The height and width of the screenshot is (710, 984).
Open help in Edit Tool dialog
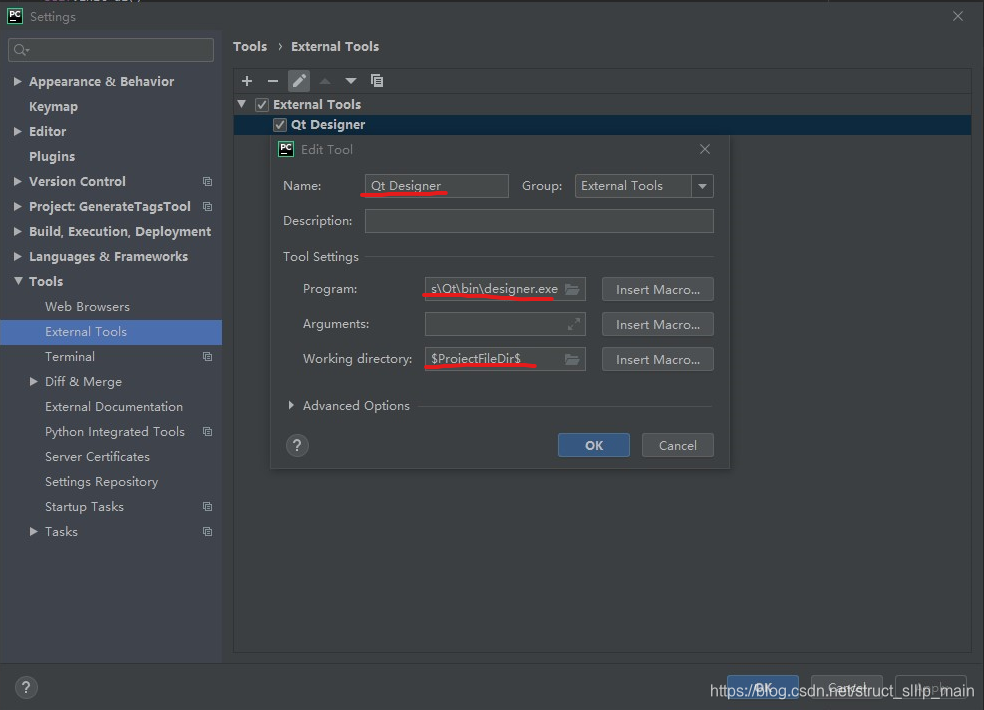[297, 446]
